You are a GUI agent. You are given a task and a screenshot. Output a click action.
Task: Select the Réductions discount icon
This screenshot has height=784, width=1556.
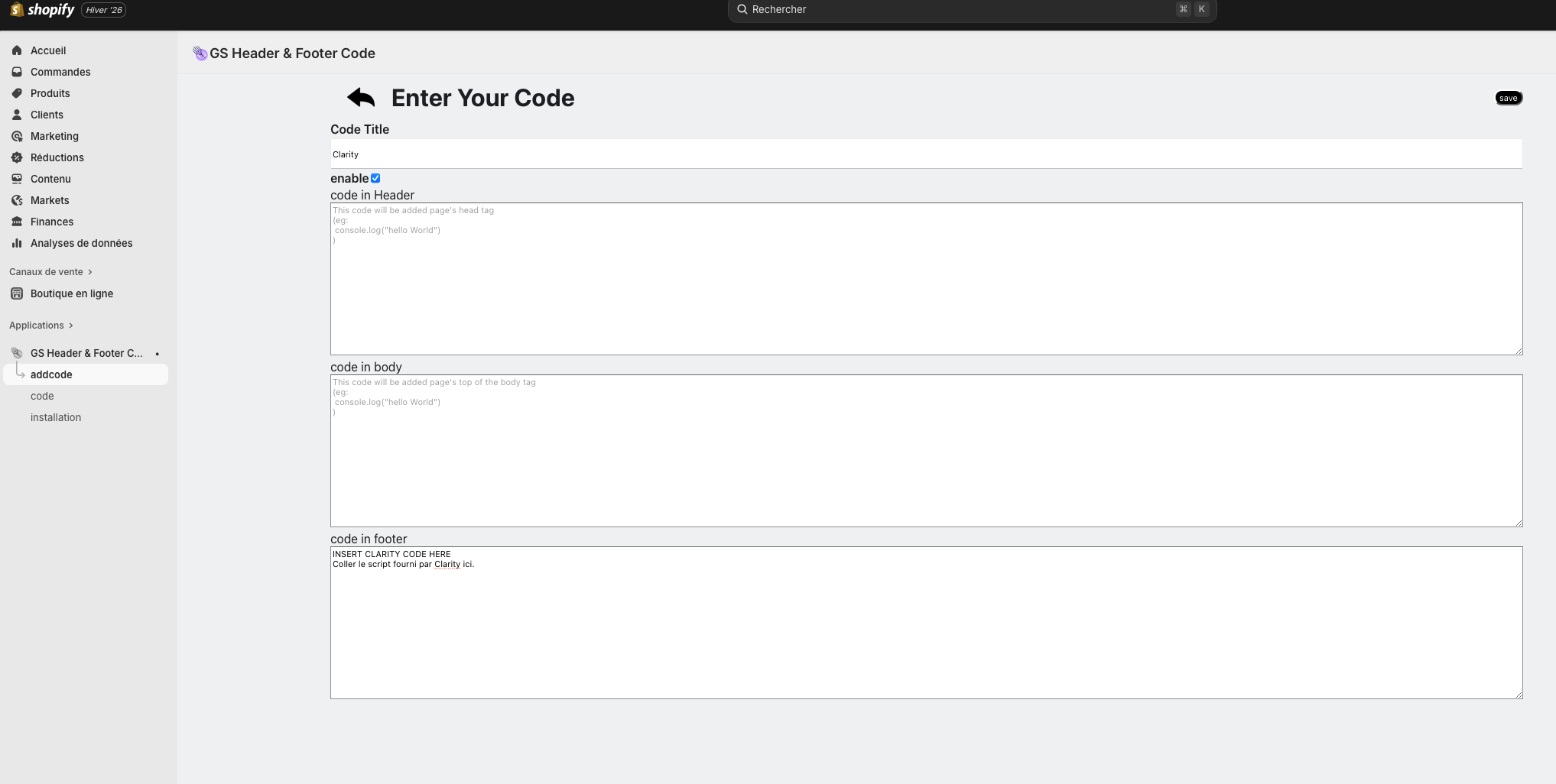[17, 157]
